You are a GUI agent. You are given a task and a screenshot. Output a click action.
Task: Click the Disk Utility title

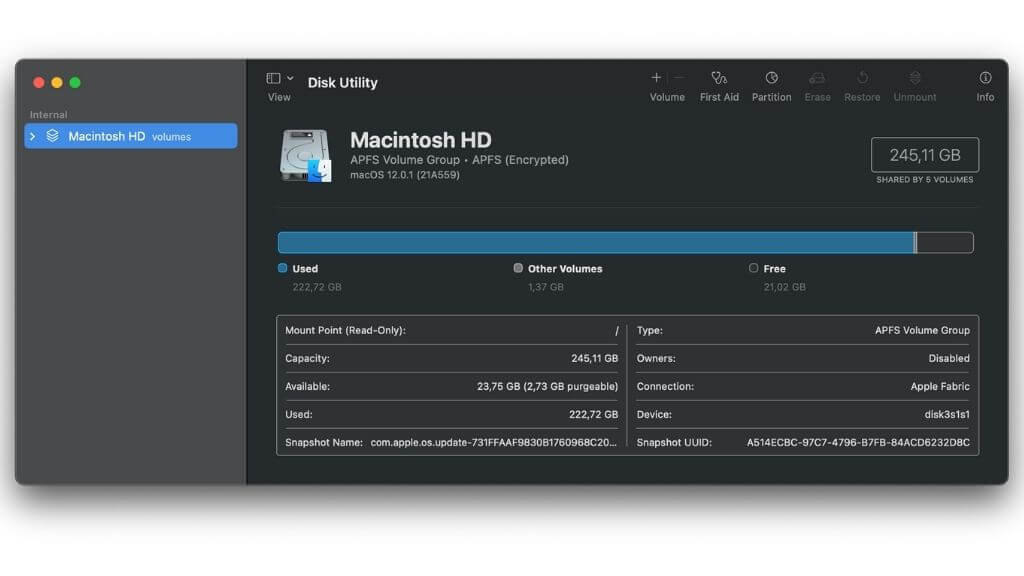pyautogui.click(x=342, y=83)
